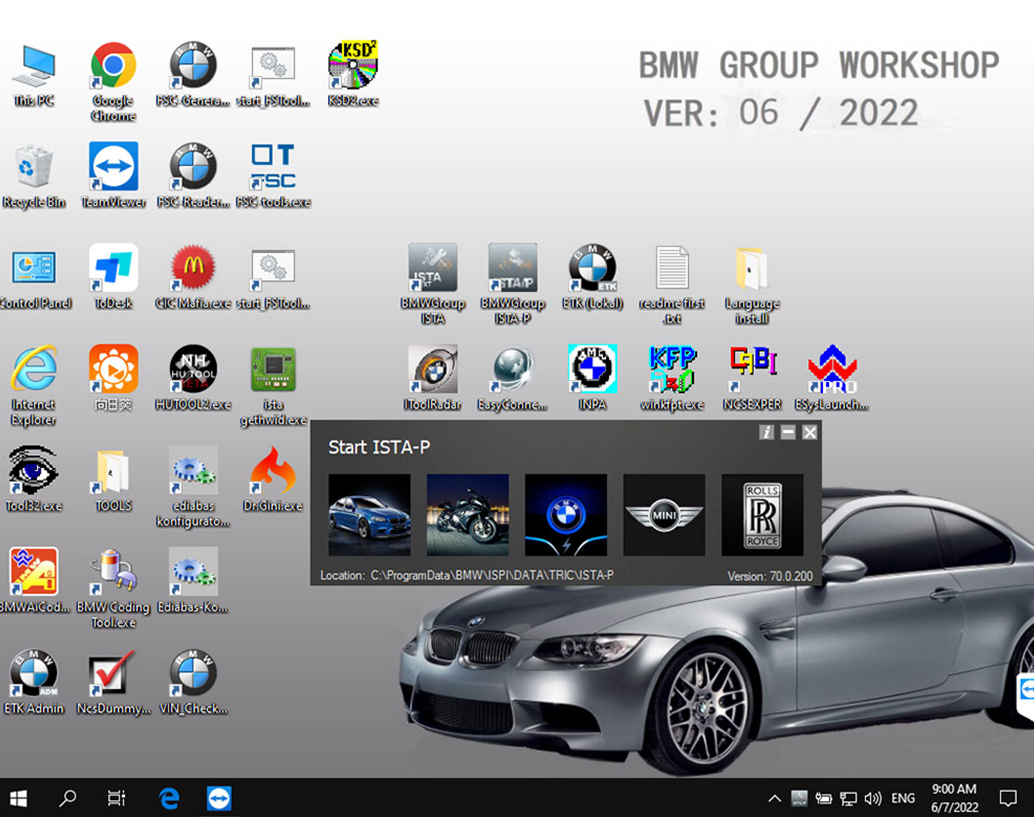Select the KSD2.exe desktop icon

point(353,74)
